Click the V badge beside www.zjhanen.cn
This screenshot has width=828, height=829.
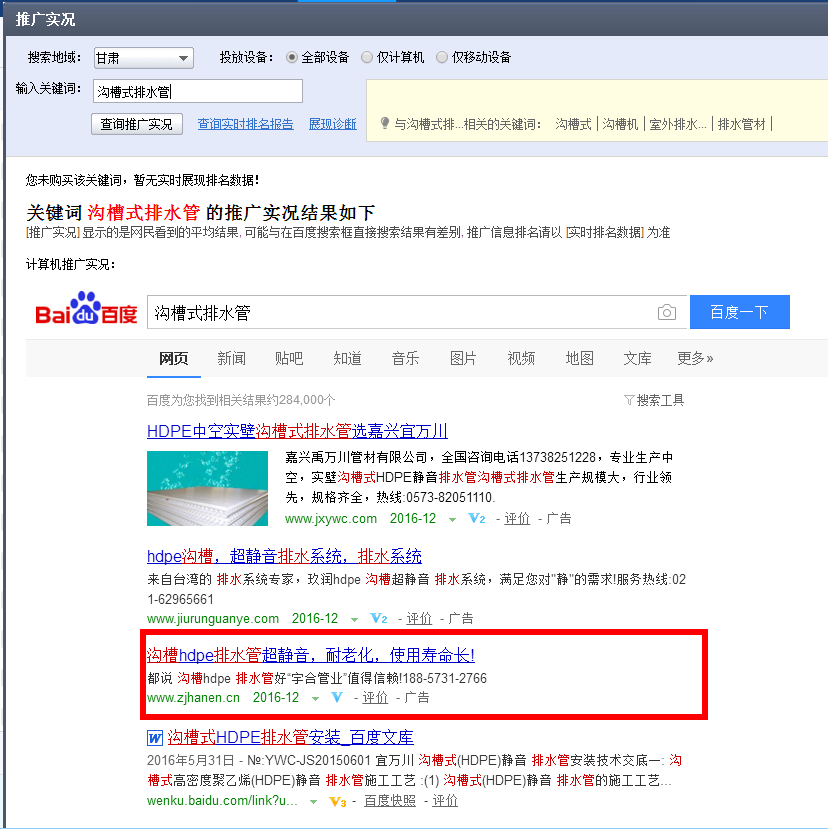pos(336,697)
